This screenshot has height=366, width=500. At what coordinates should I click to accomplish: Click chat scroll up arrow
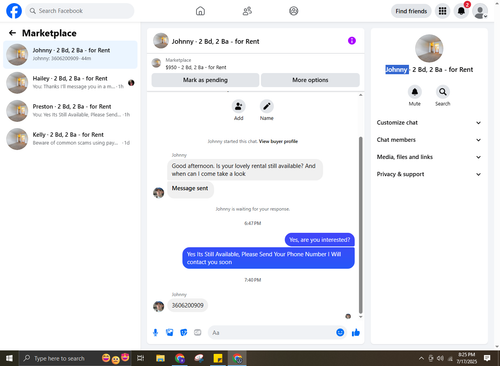(x=361, y=95)
